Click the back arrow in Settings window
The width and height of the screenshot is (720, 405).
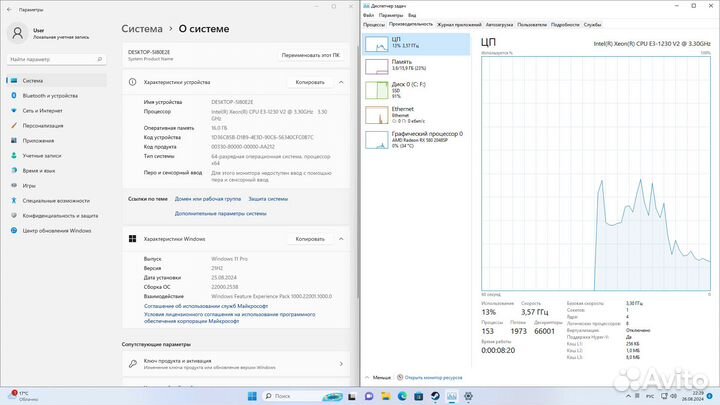[10, 9]
